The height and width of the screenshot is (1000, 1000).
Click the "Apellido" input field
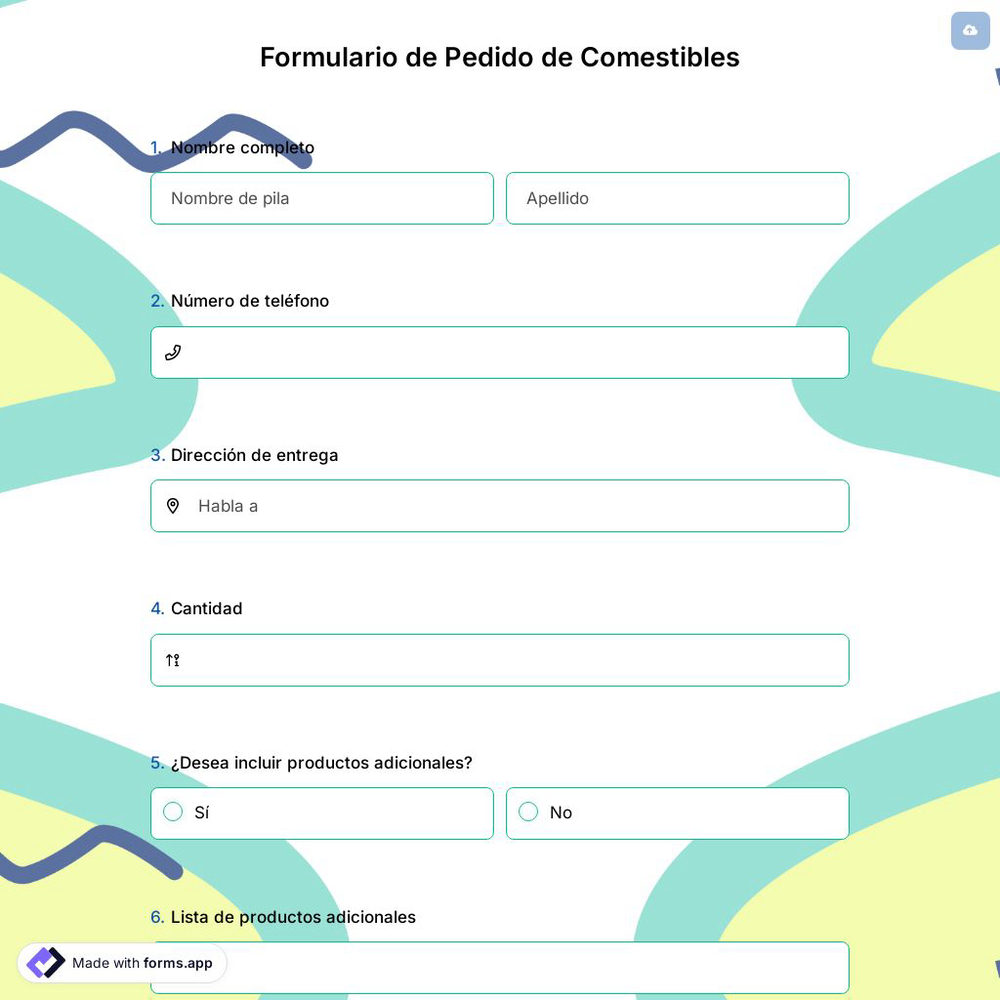(x=677, y=198)
